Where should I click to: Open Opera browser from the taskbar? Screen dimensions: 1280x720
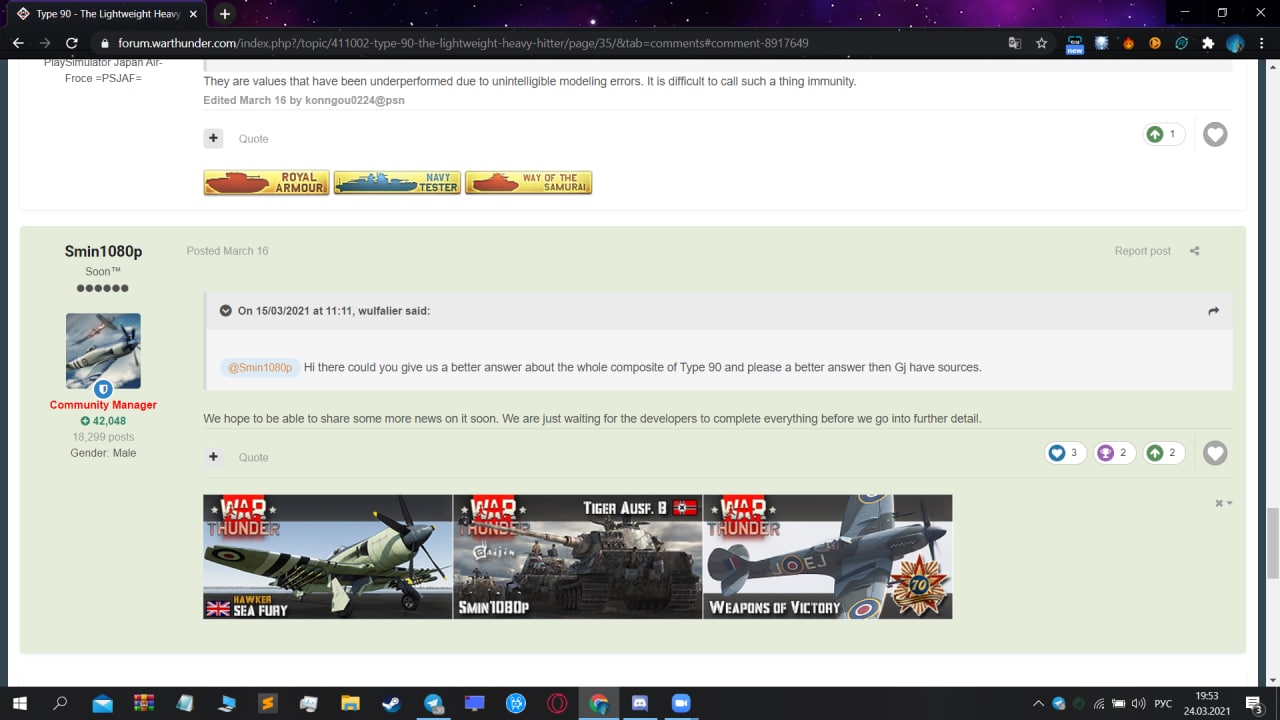557,703
